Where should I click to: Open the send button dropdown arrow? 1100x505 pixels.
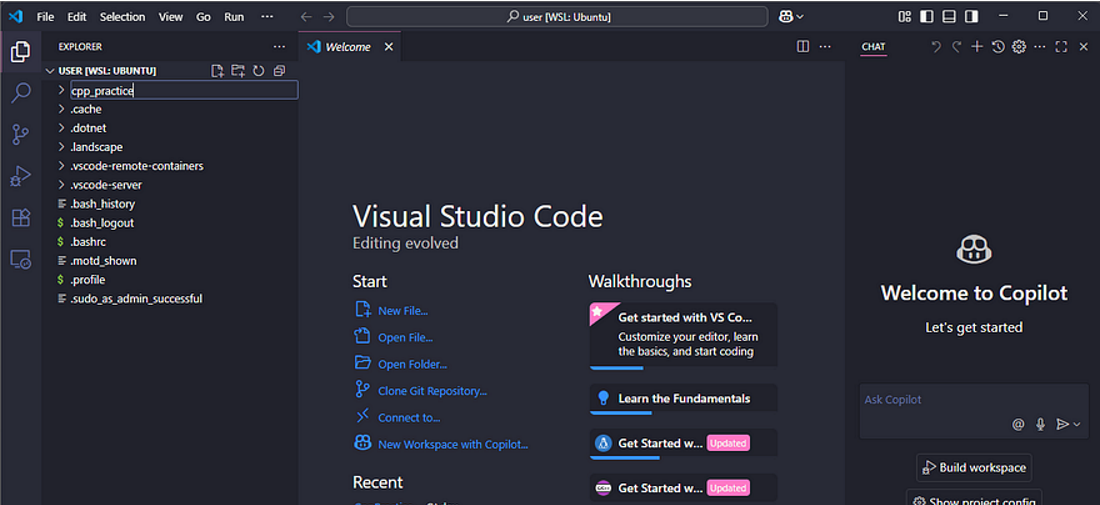pos(1077,424)
